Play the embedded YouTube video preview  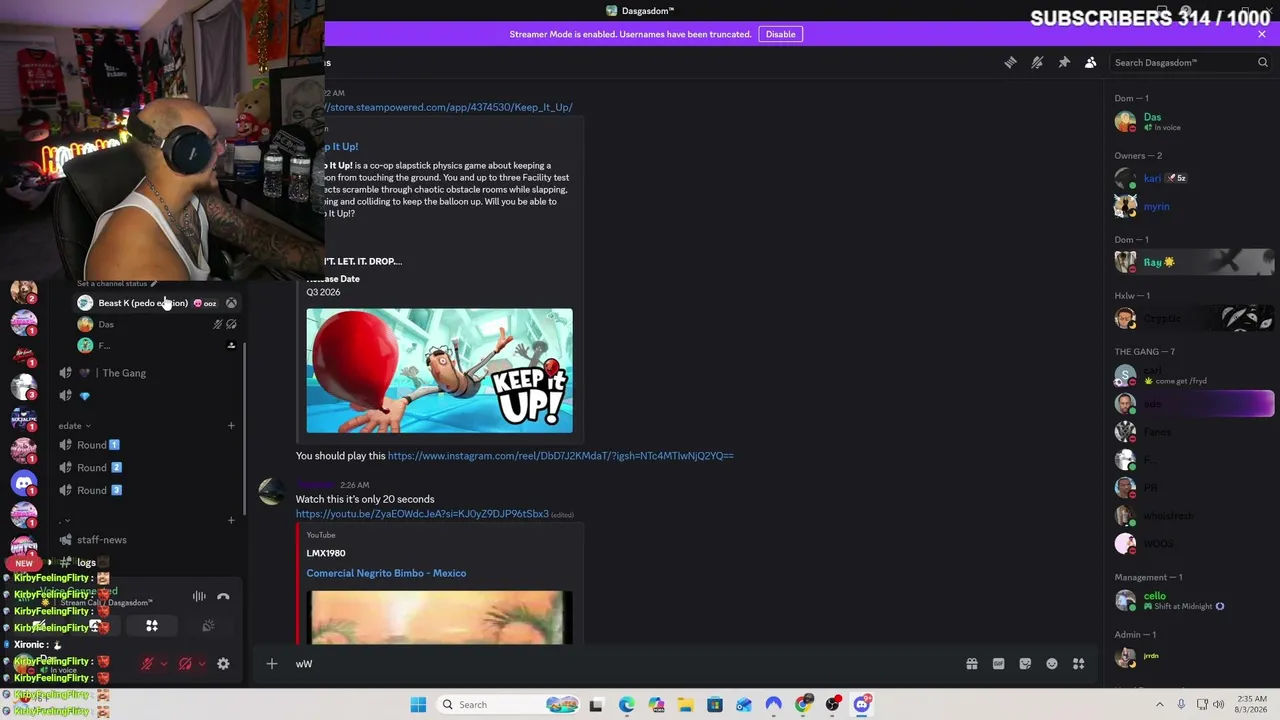(x=439, y=617)
